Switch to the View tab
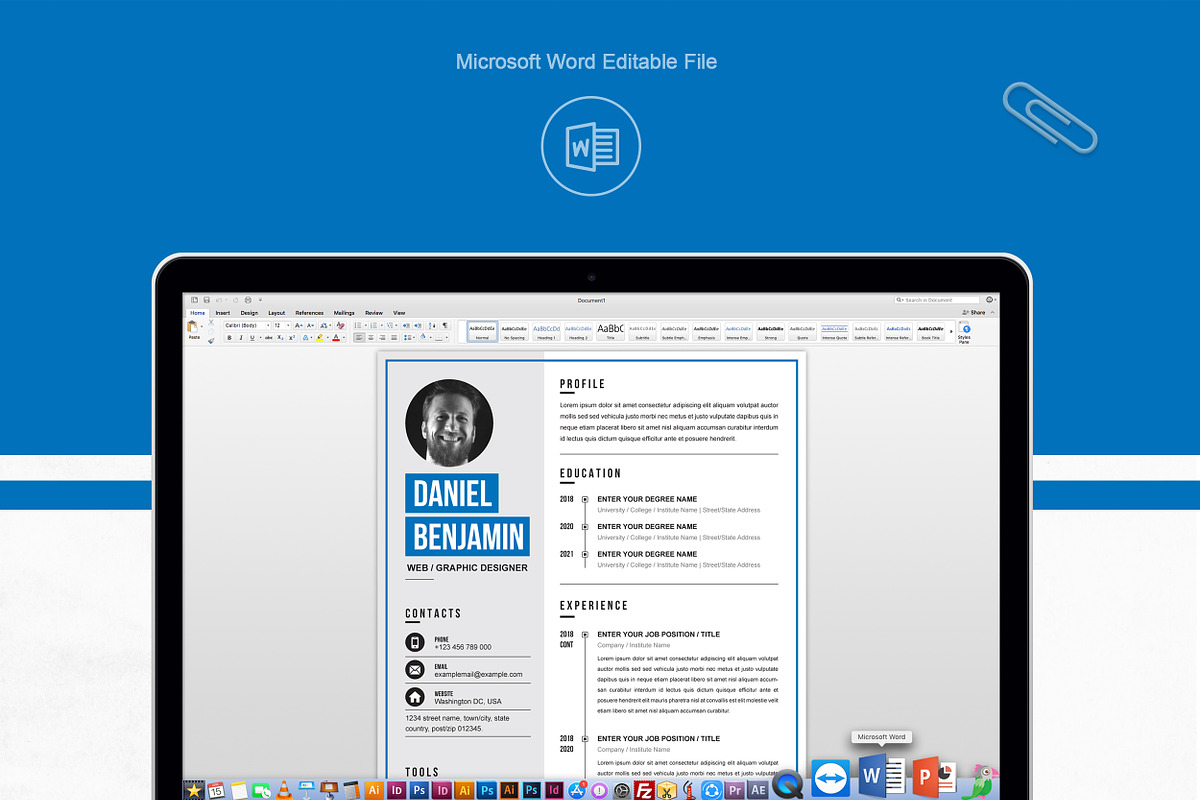Image resolution: width=1200 pixels, height=800 pixels. point(399,313)
